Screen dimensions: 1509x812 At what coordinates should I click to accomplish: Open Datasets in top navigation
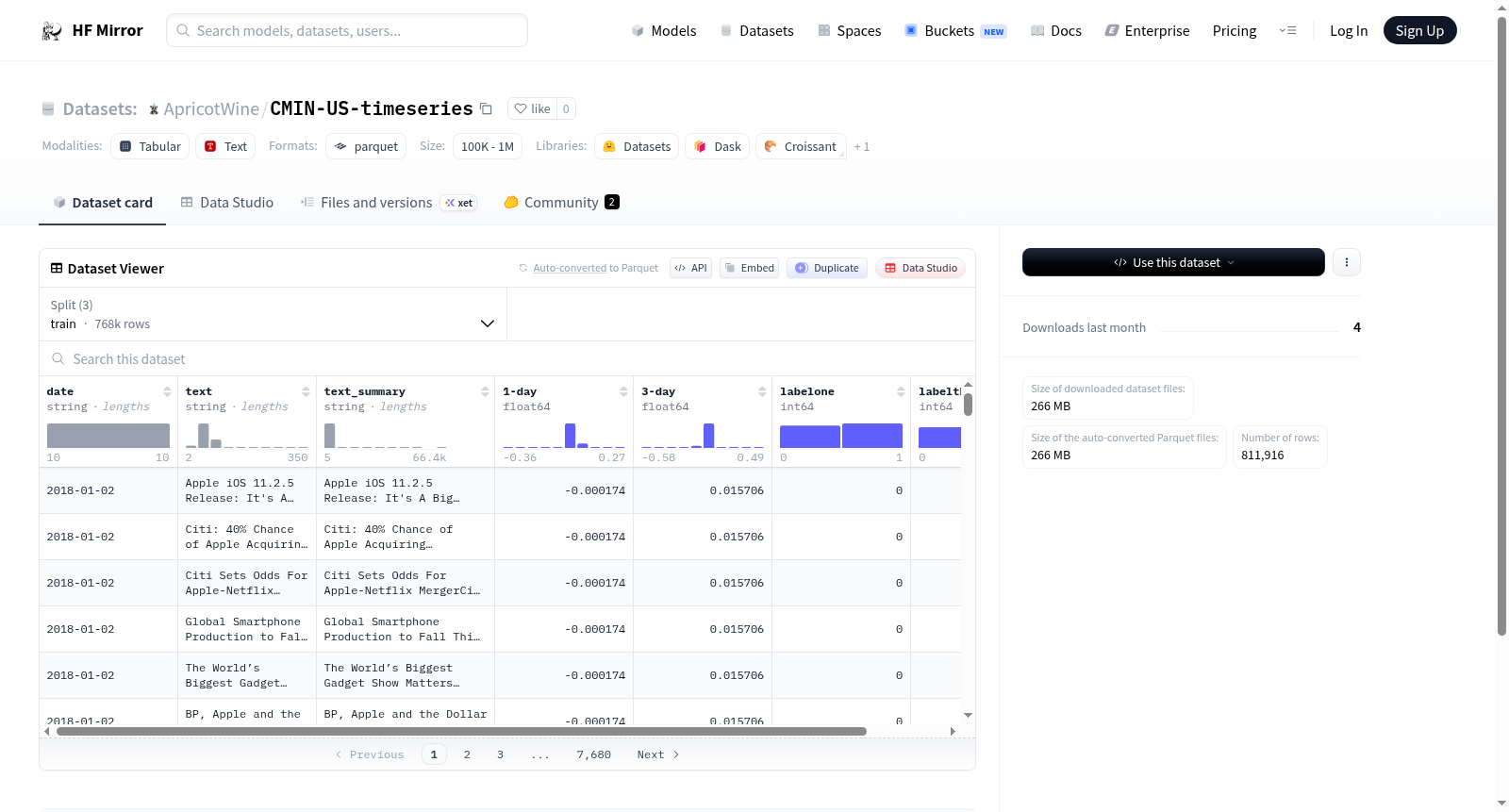756,30
